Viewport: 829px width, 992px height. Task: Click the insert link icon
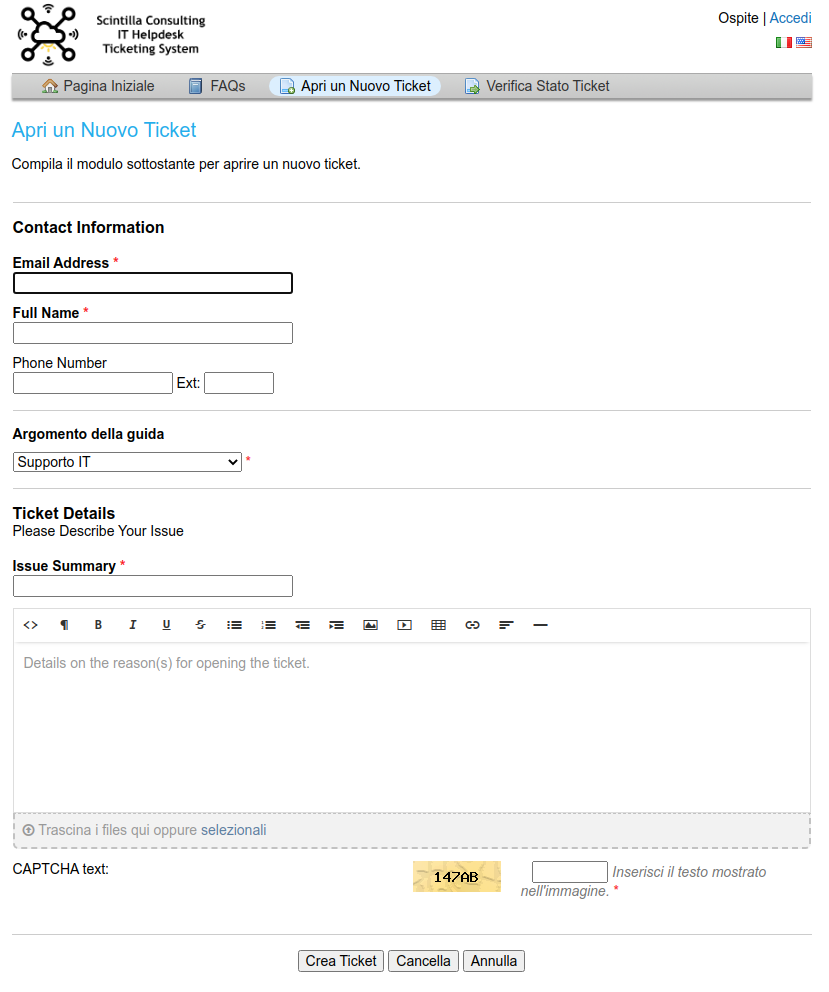[x=472, y=625]
